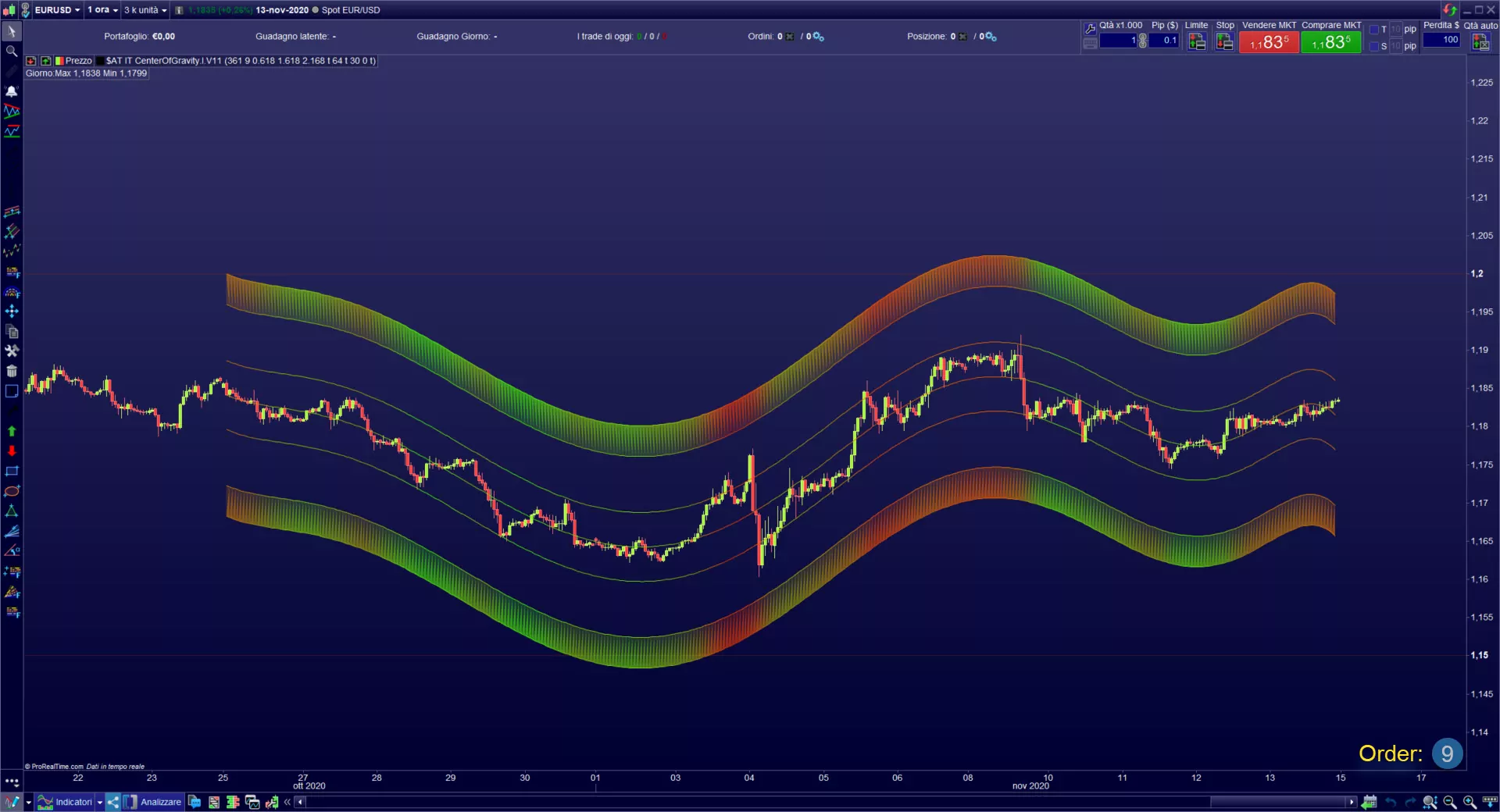Open the copy objects tool

[x=12, y=331]
